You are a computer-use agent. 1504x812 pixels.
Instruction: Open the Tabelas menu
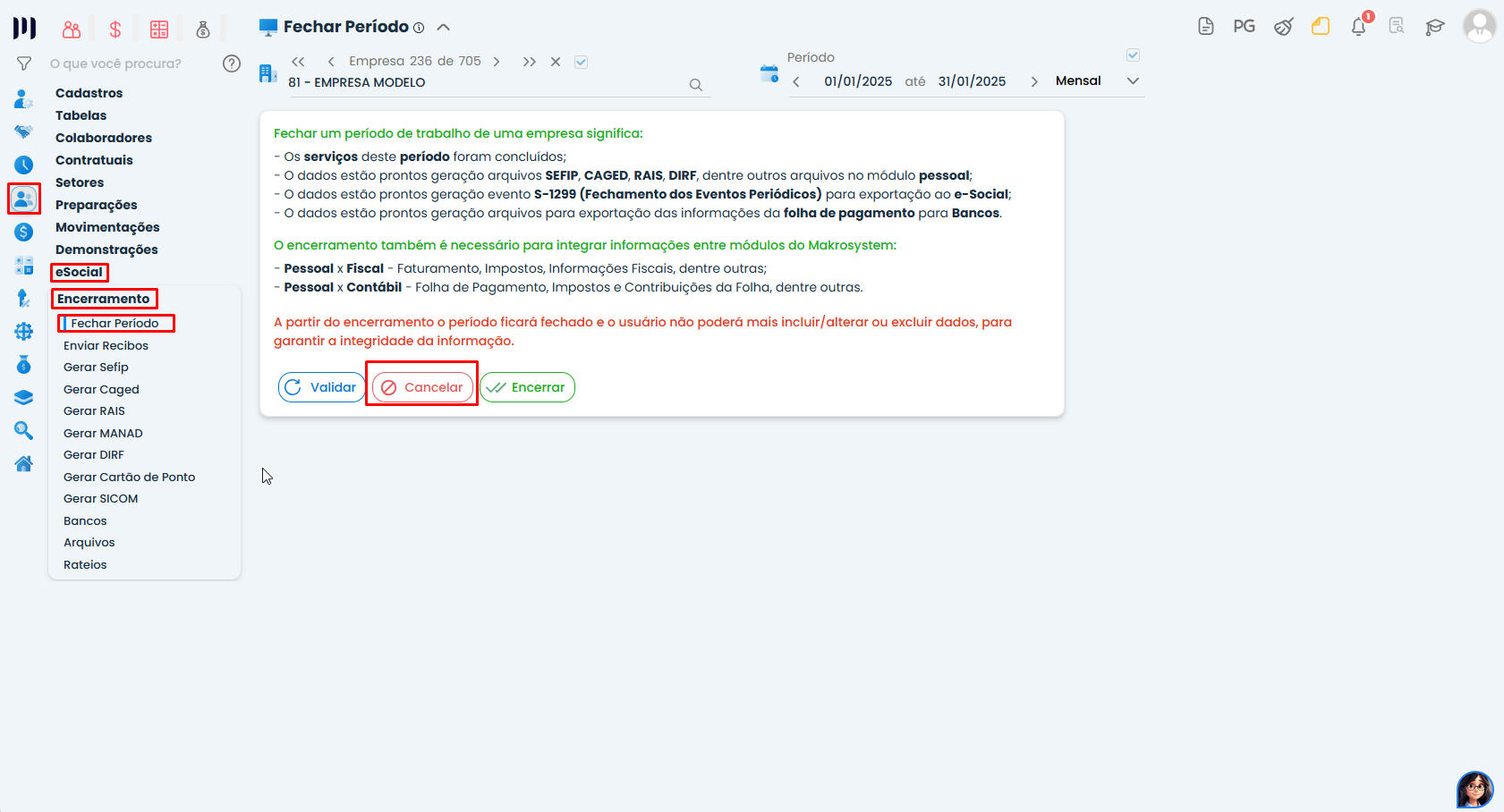81,115
